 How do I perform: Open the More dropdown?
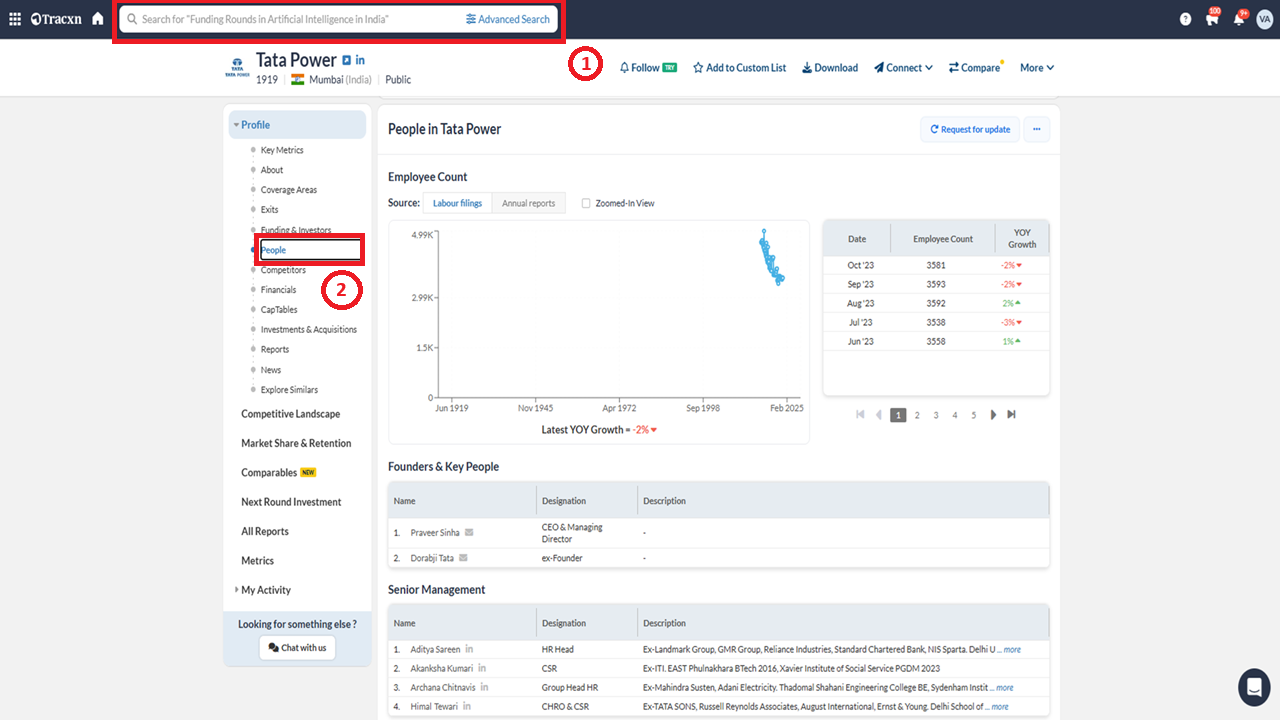point(1037,68)
